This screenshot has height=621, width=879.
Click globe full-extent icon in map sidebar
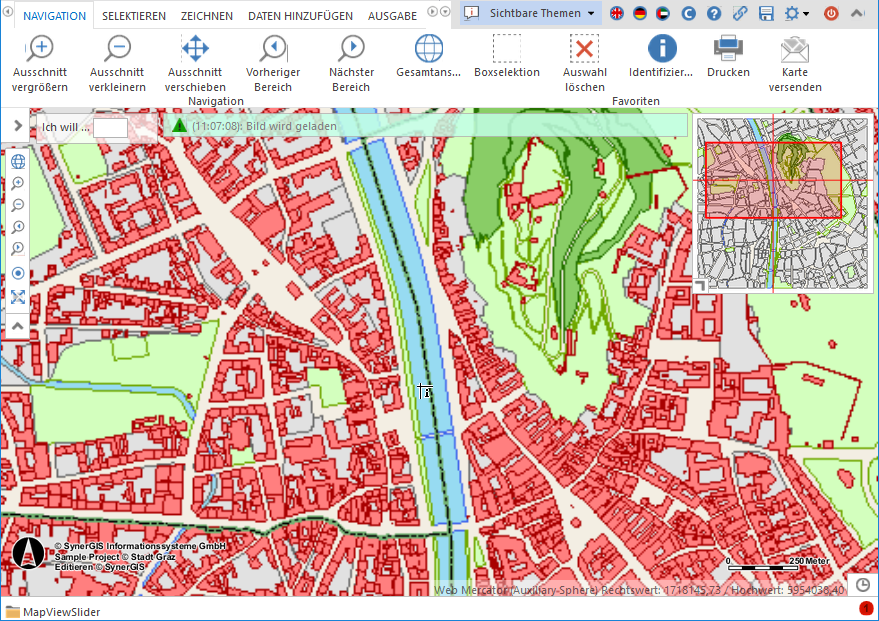[18, 162]
